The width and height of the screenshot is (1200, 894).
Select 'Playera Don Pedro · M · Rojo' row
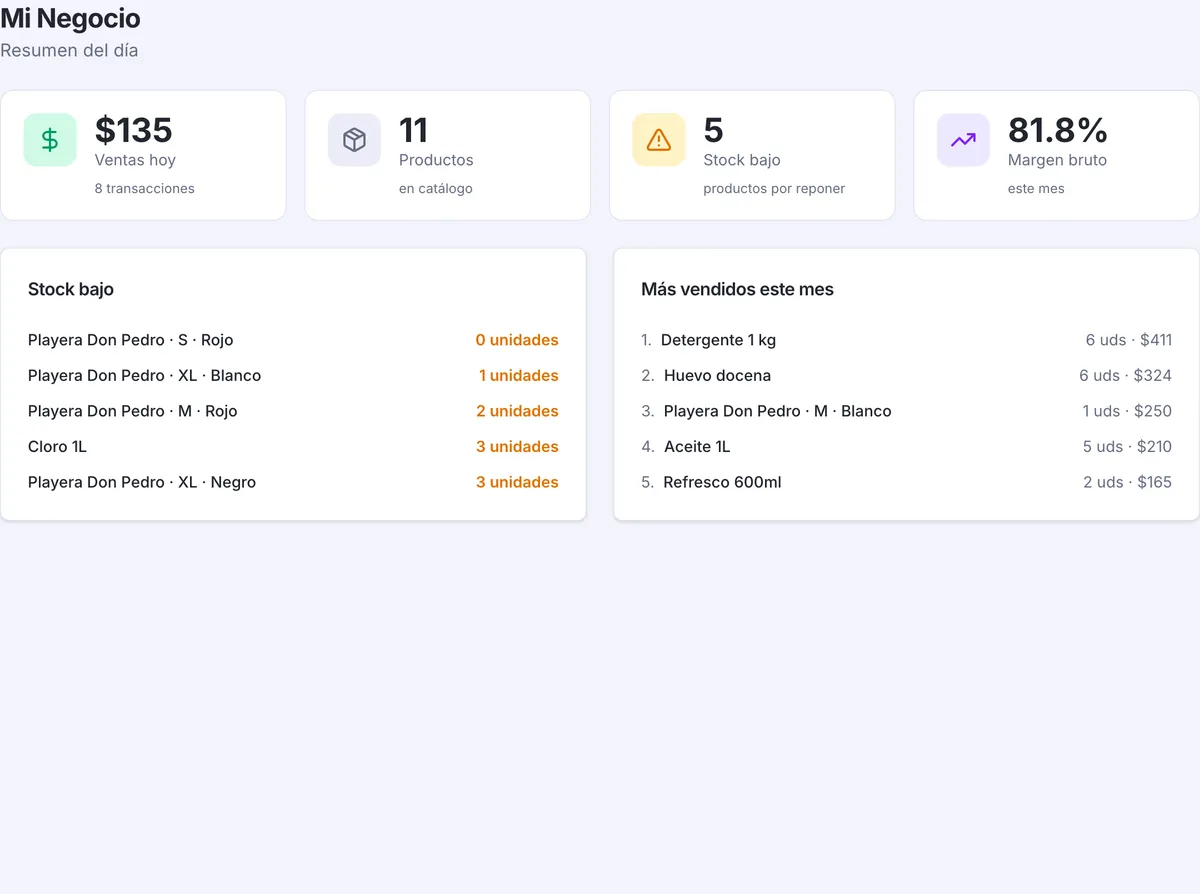click(x=293, y=411)
